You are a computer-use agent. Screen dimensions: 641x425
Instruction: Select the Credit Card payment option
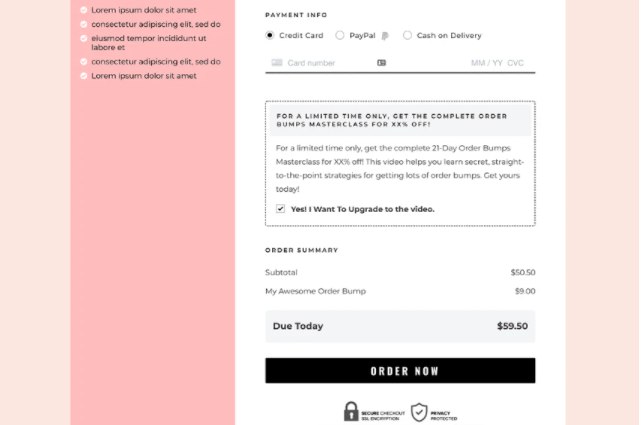click(270, 35)
